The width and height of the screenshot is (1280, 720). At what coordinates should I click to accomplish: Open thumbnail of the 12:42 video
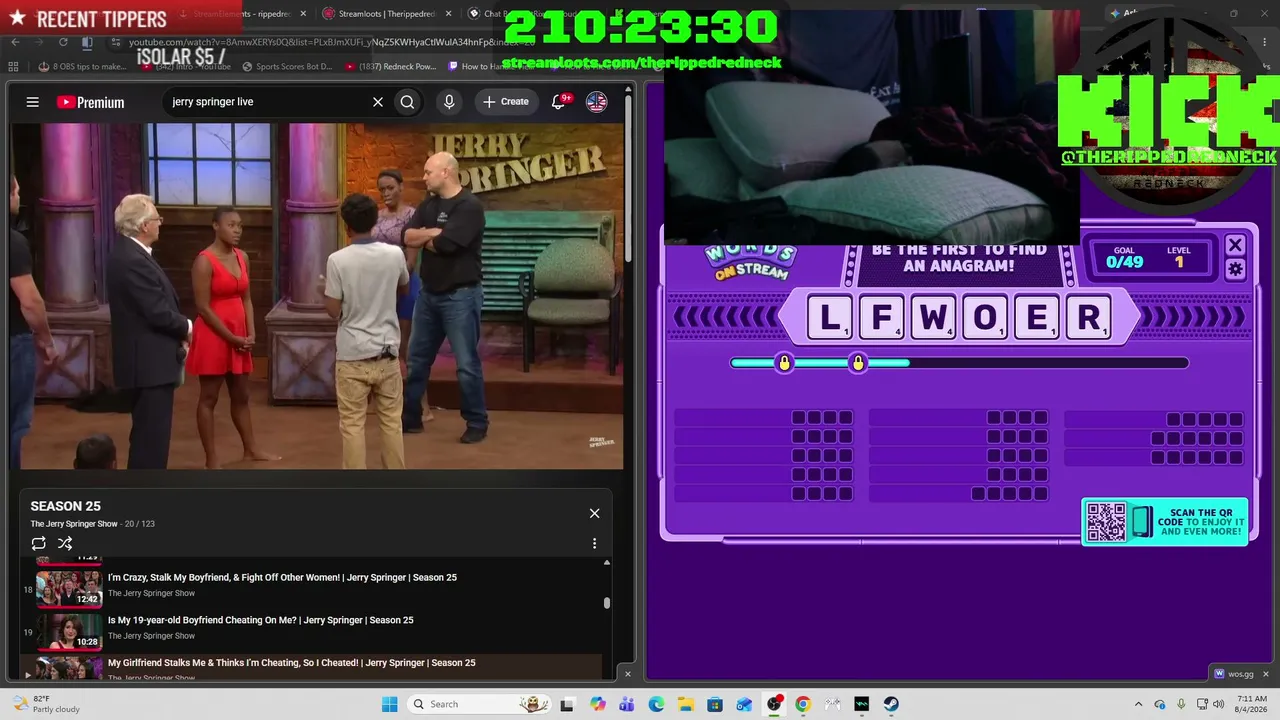click(69, 589)
